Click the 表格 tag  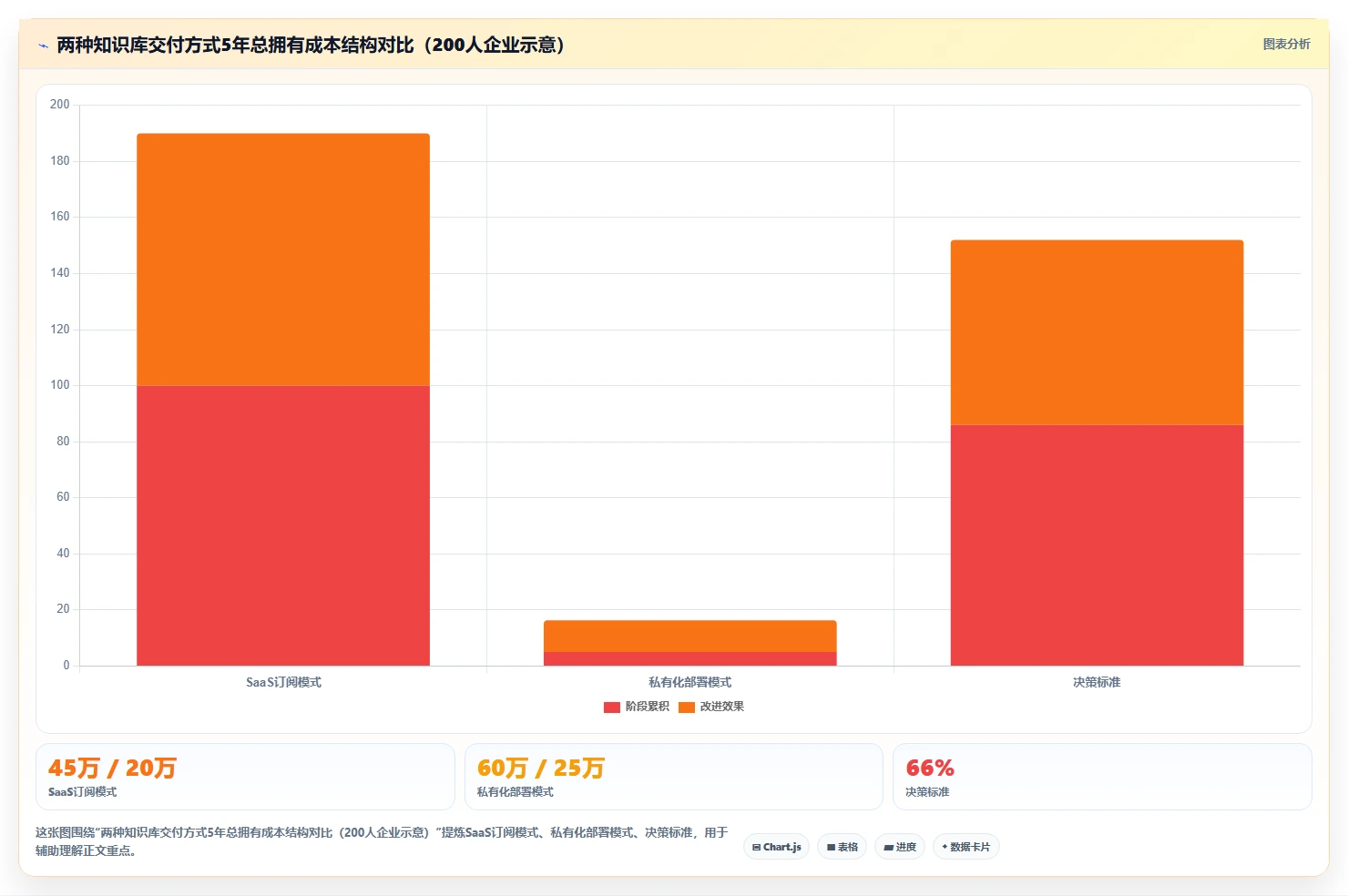coord(842,847)
